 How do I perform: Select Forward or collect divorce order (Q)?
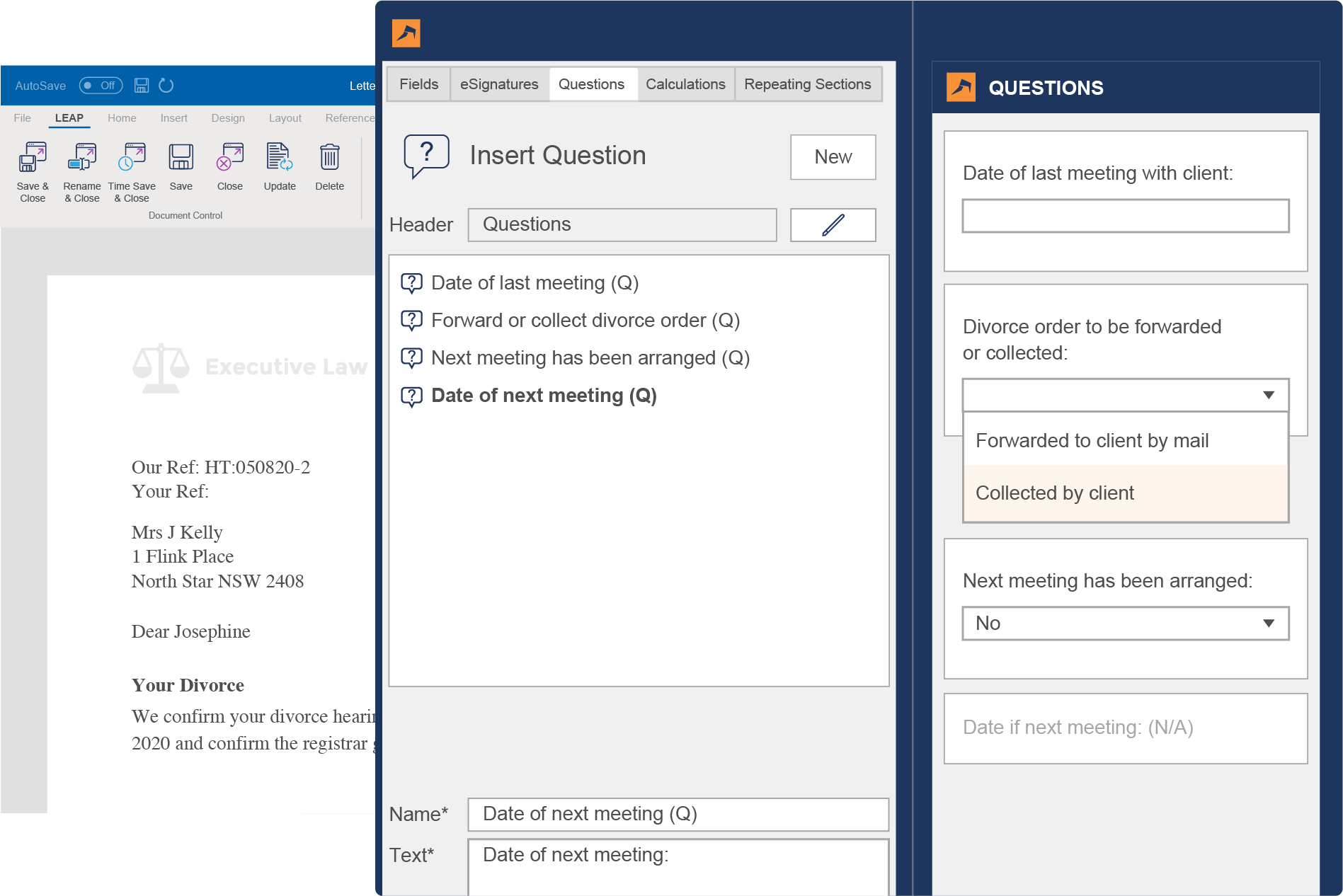pyautogui.click(x=585, y=321)
